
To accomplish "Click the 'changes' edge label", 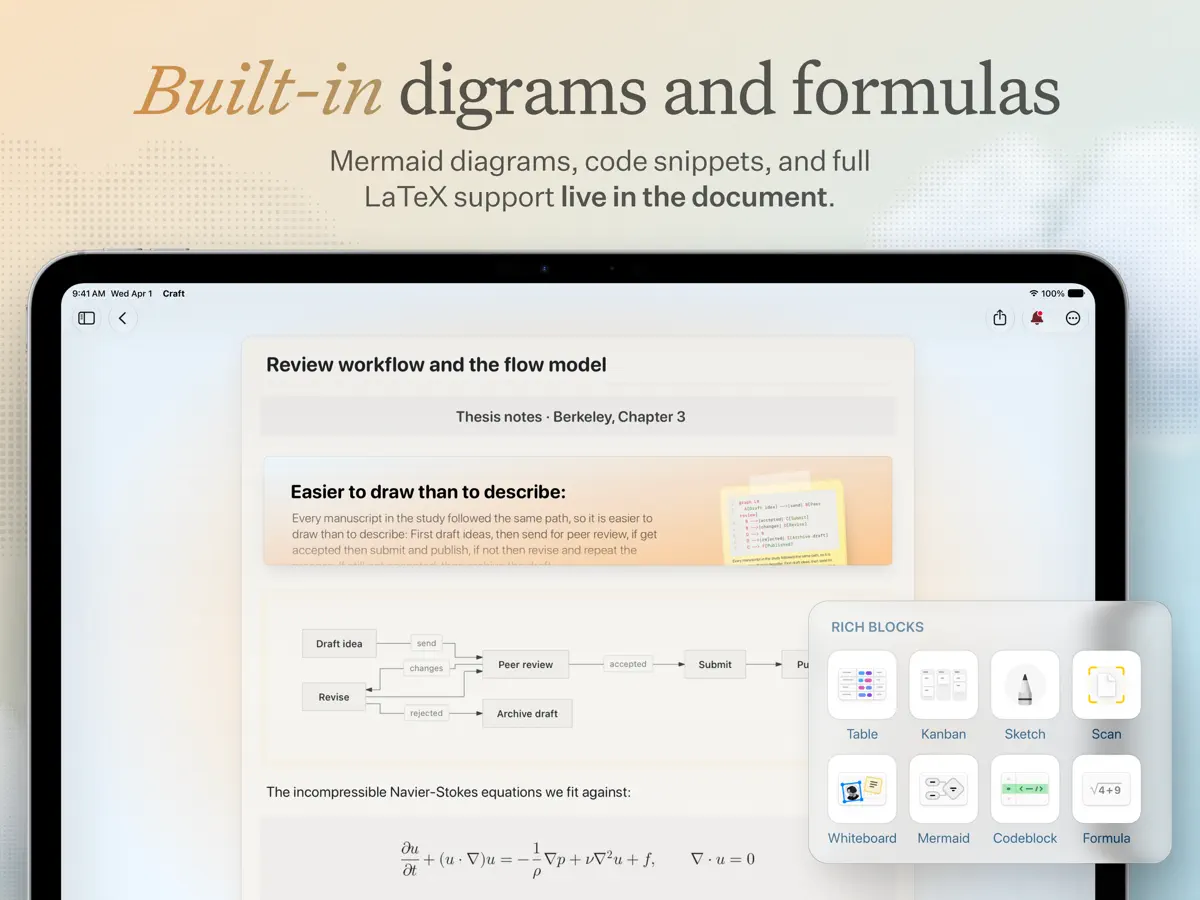I will point(426,668).
